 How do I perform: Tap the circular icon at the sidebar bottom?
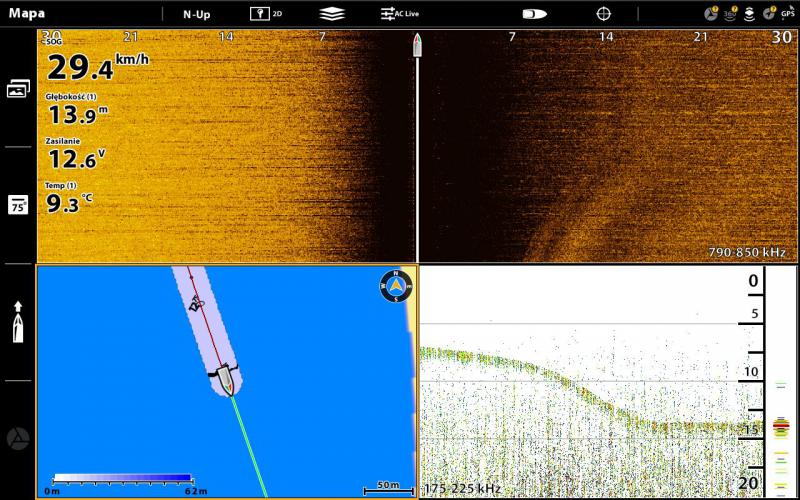point(18,439)
